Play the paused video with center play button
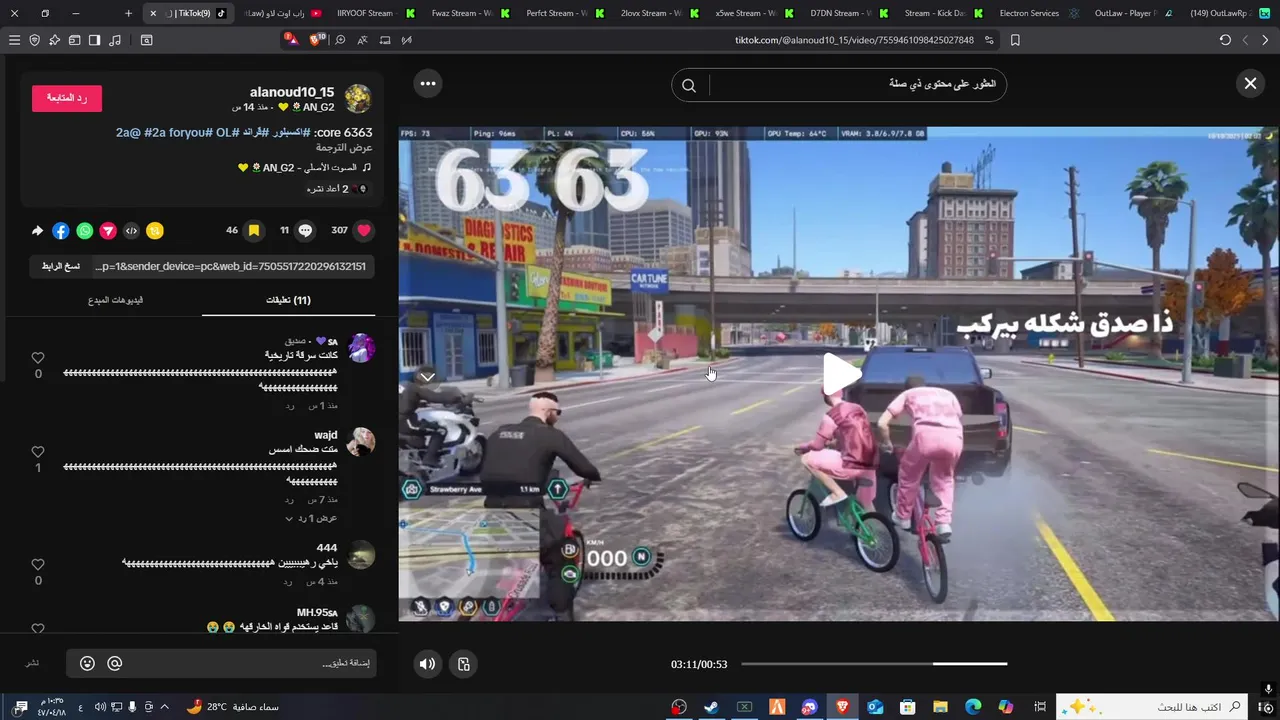The width and height of the screenshot is (1280, 720). point(841,373)
